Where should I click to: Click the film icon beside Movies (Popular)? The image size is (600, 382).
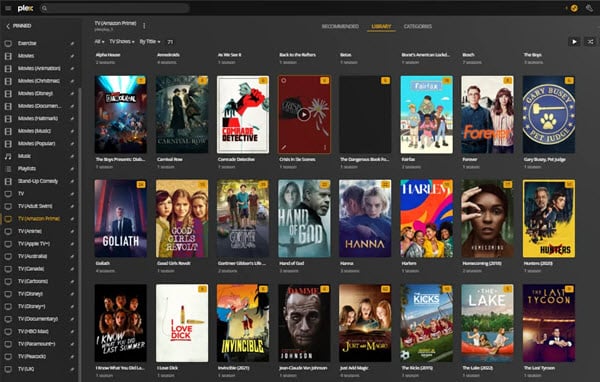[8, 144]
